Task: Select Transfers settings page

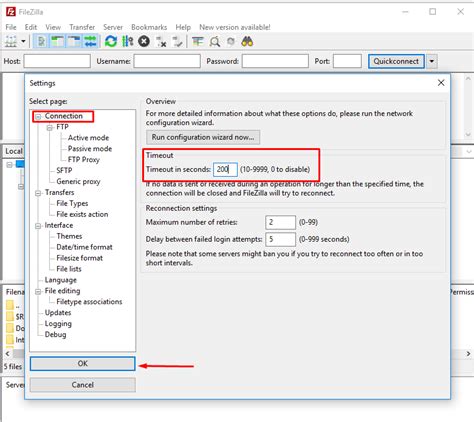Action: point(60,192)
